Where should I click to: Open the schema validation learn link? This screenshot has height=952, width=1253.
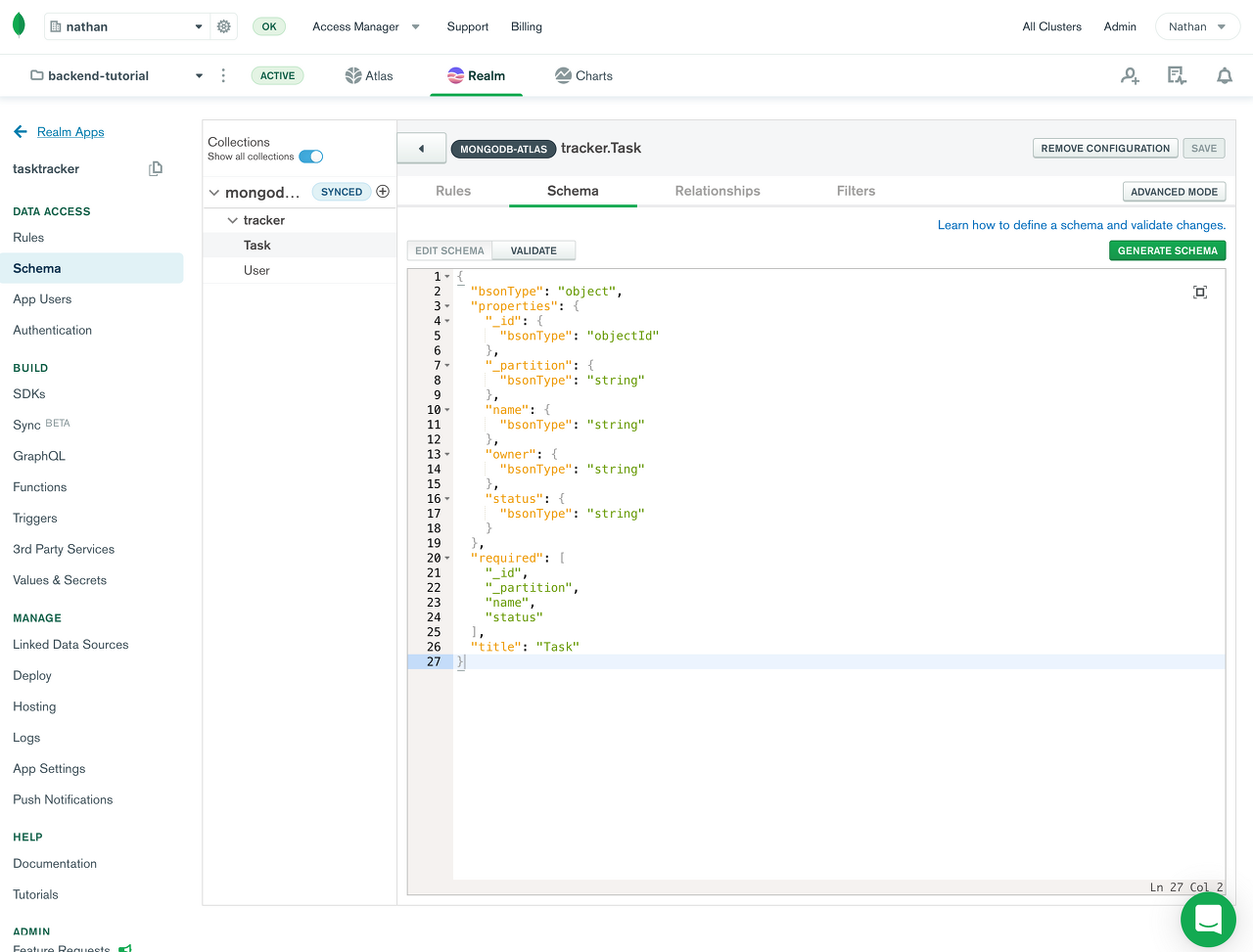click(x=1082, y=225)
